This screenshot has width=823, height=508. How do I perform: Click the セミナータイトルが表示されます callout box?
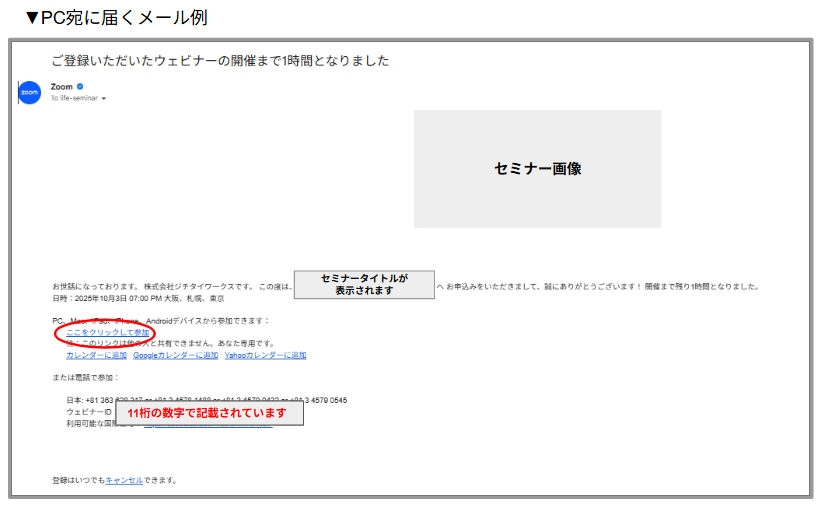363,284
